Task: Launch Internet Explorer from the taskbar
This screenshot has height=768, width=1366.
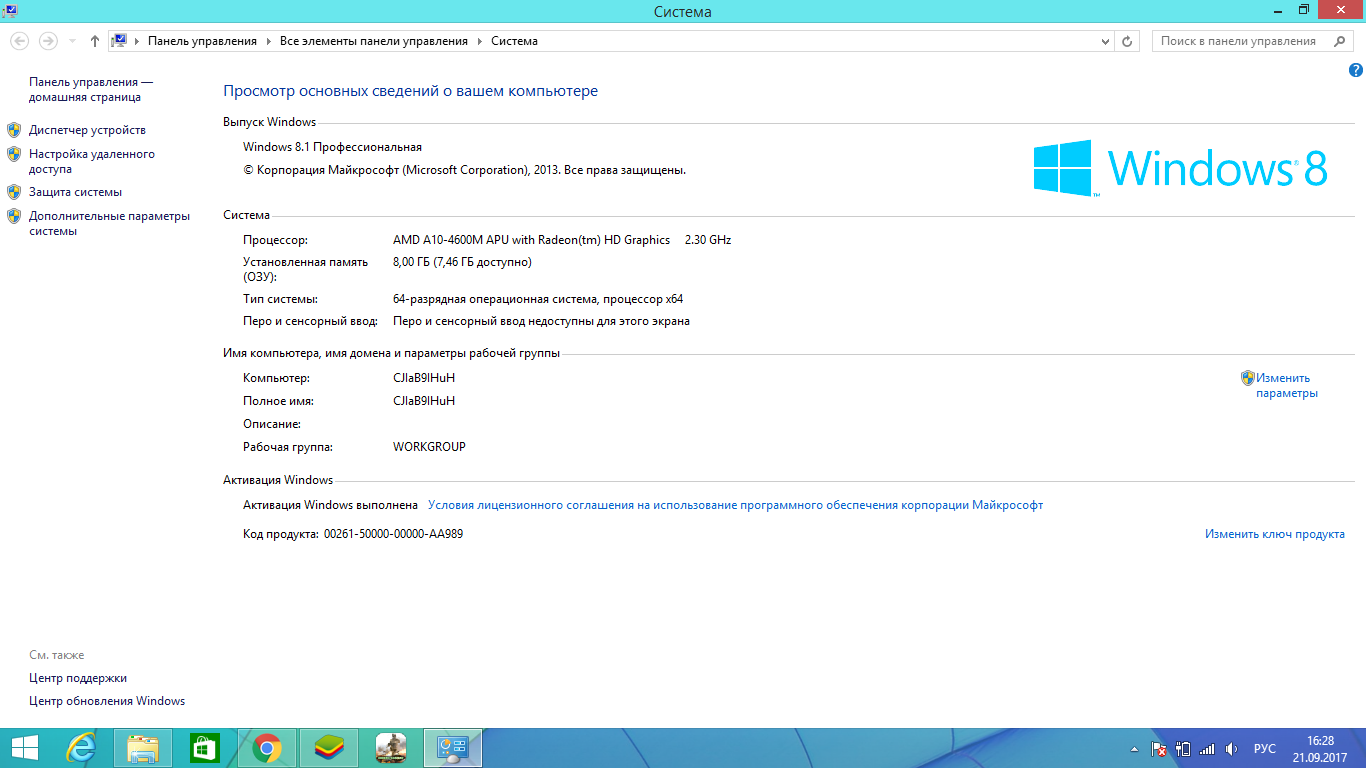Action: (x=81, y=748)
